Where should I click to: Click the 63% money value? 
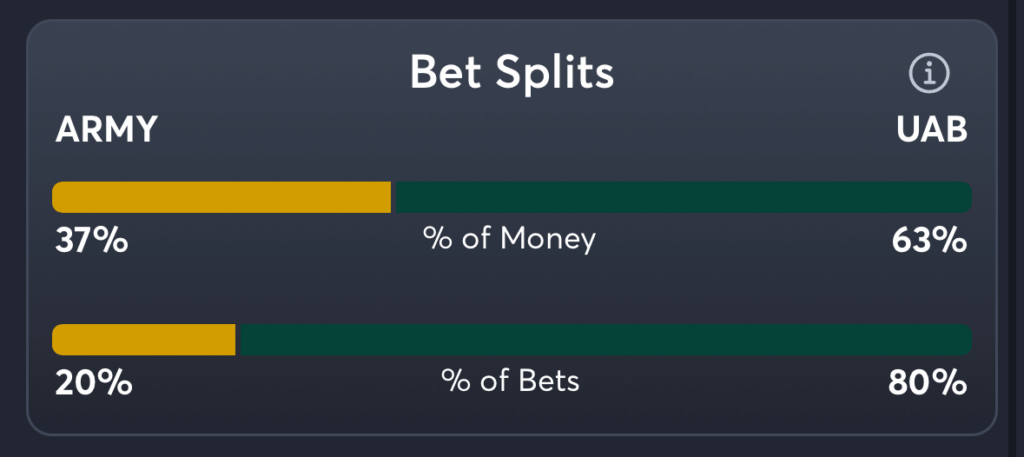(930, 240)
